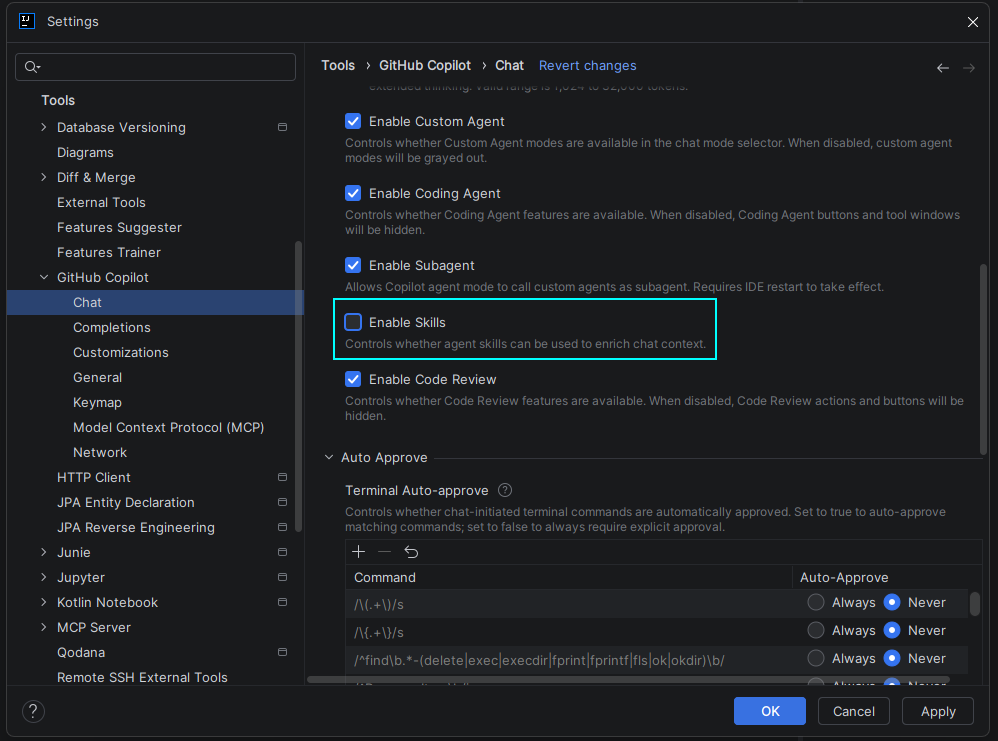The height and width of the screenshot is (741, 998).
Task: Select General under GitHub Copilot
Action: click(97, 377)
